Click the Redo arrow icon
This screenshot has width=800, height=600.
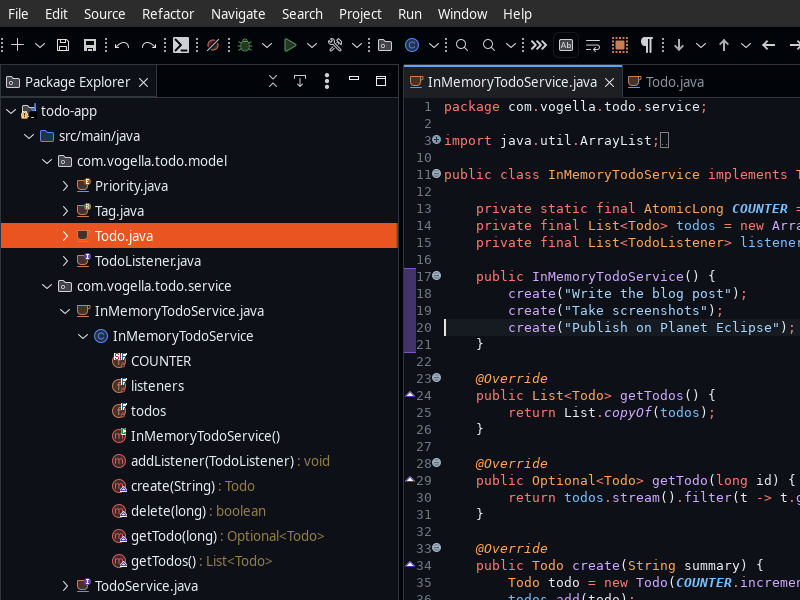tap(148, 45)
